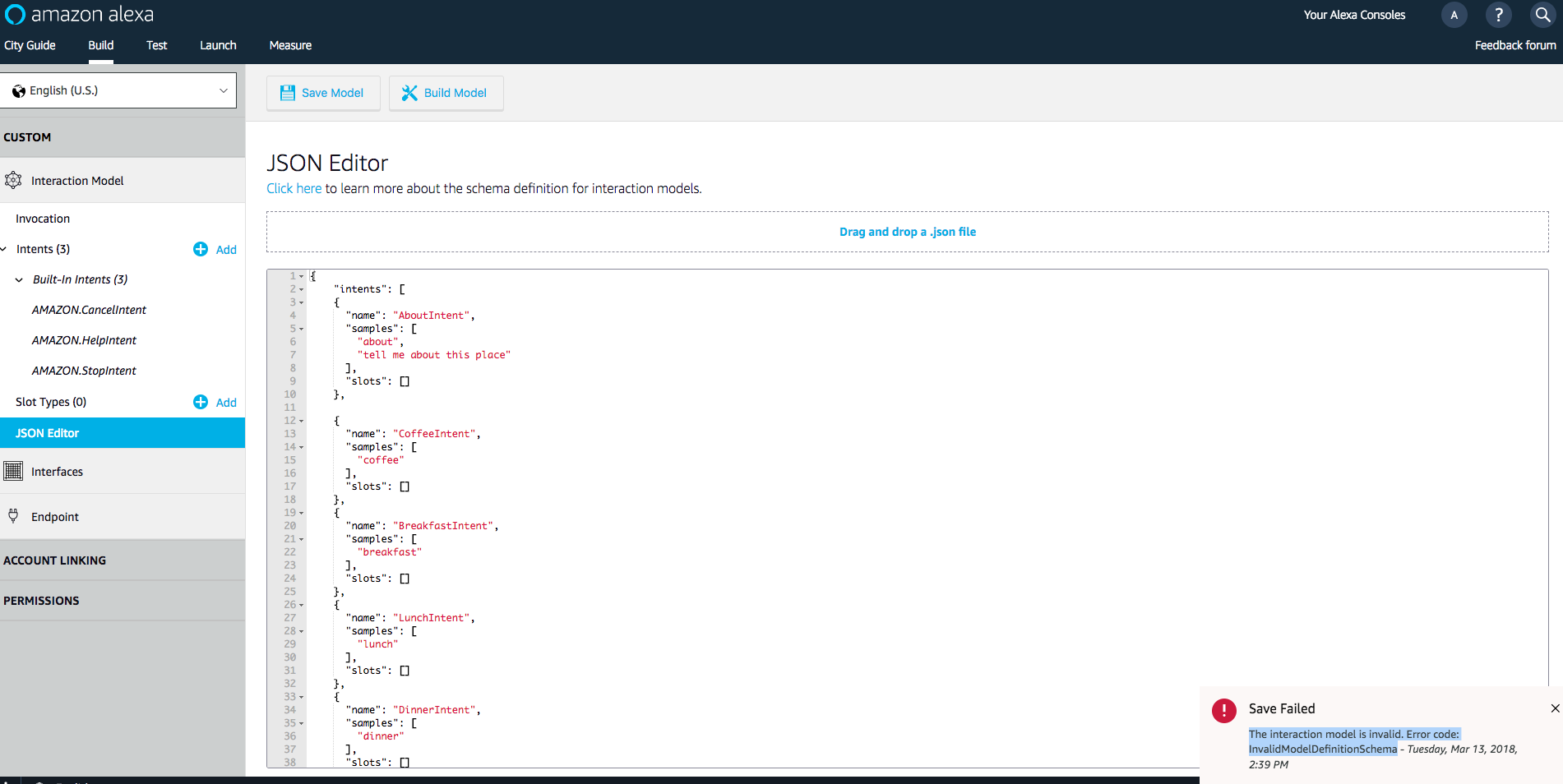Click the Amazon Alexa logo ring
1563x784 pixels.
(x=15, y=15)
